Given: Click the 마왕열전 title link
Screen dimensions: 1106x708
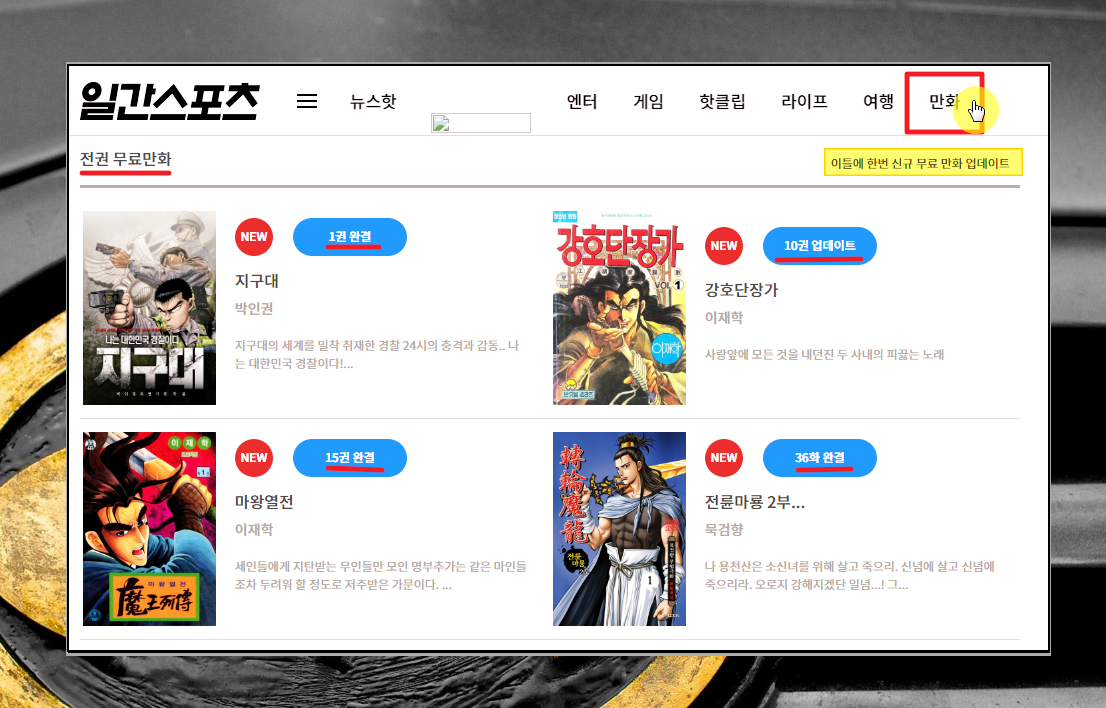Looking at the screenshot, I should [264, 502].
